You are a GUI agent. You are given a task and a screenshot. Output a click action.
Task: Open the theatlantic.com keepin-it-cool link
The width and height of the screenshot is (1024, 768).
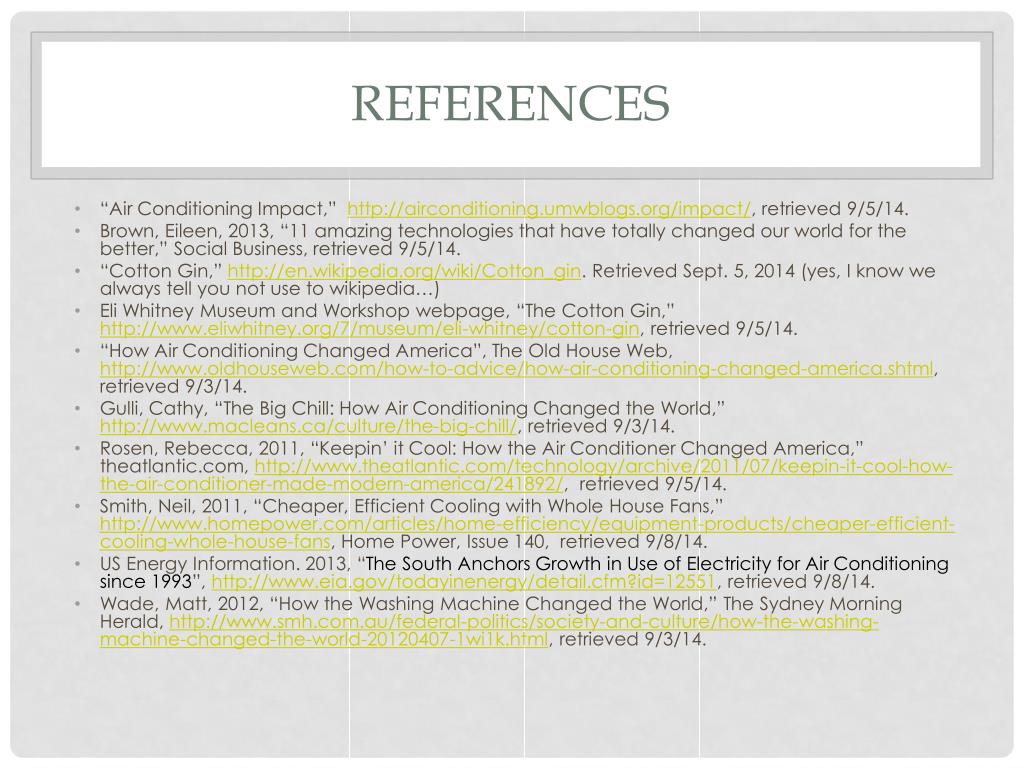(526, 475)
